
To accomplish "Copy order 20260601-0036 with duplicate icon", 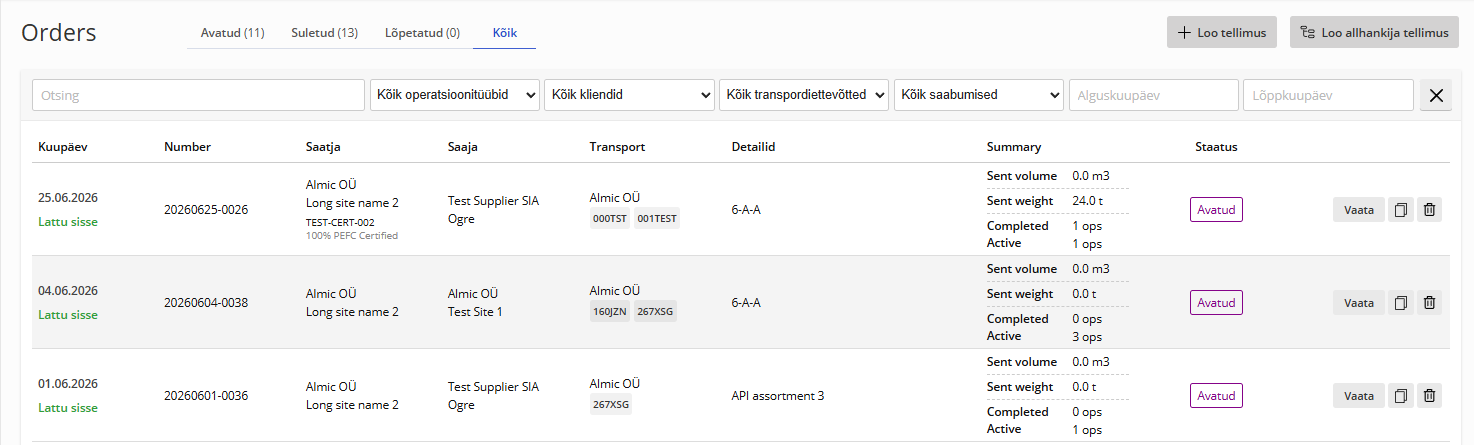I will 1401,395.
